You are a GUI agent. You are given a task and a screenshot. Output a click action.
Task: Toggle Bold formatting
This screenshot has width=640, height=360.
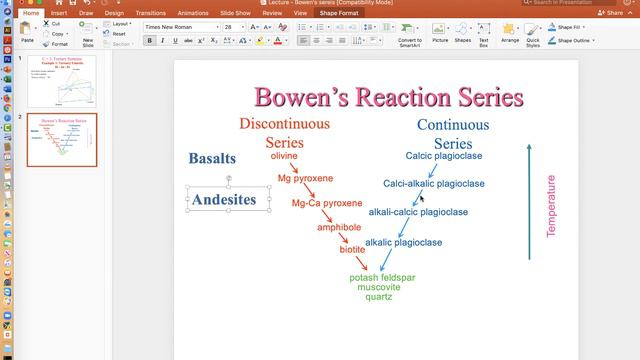tap(149, 40)
